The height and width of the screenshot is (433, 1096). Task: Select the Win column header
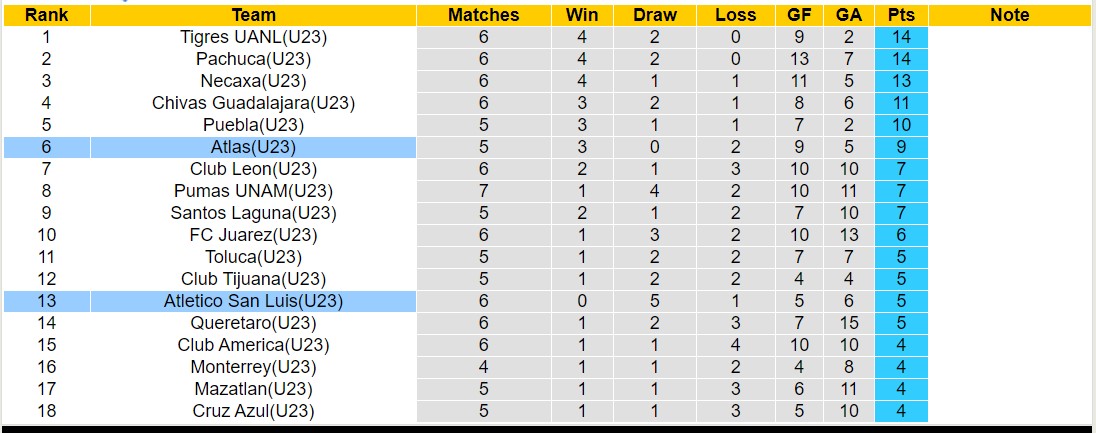(582, 15)
